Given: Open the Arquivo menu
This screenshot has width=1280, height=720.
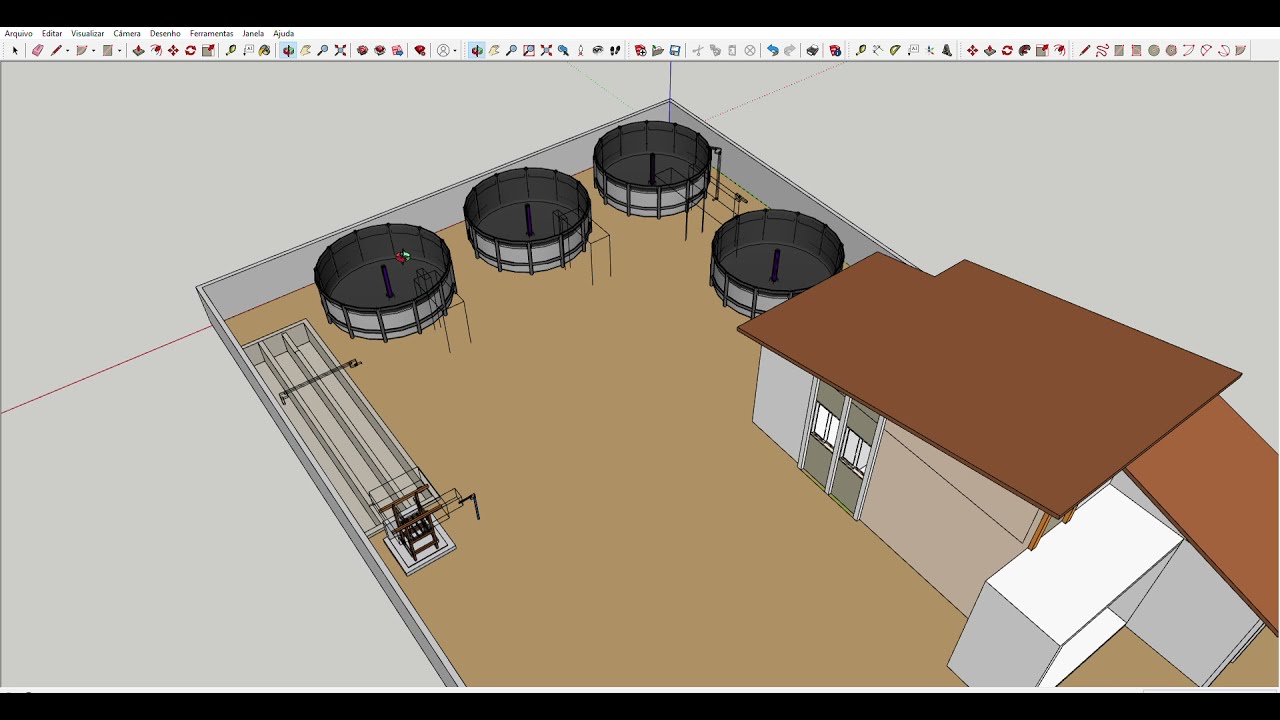Looking at the screenshot, I should pos(19,33).
